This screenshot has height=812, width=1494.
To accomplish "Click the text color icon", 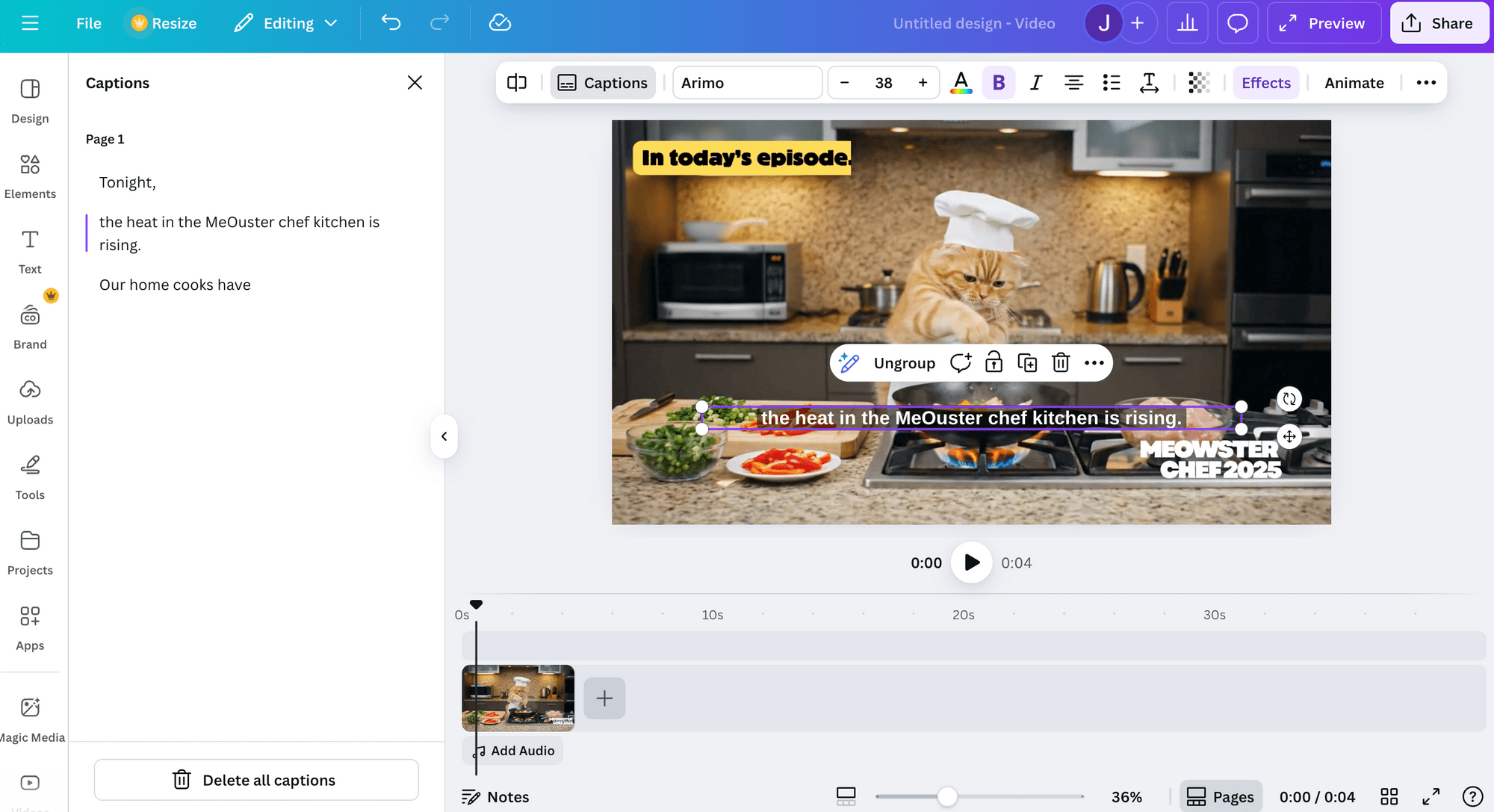I will 961,82.
